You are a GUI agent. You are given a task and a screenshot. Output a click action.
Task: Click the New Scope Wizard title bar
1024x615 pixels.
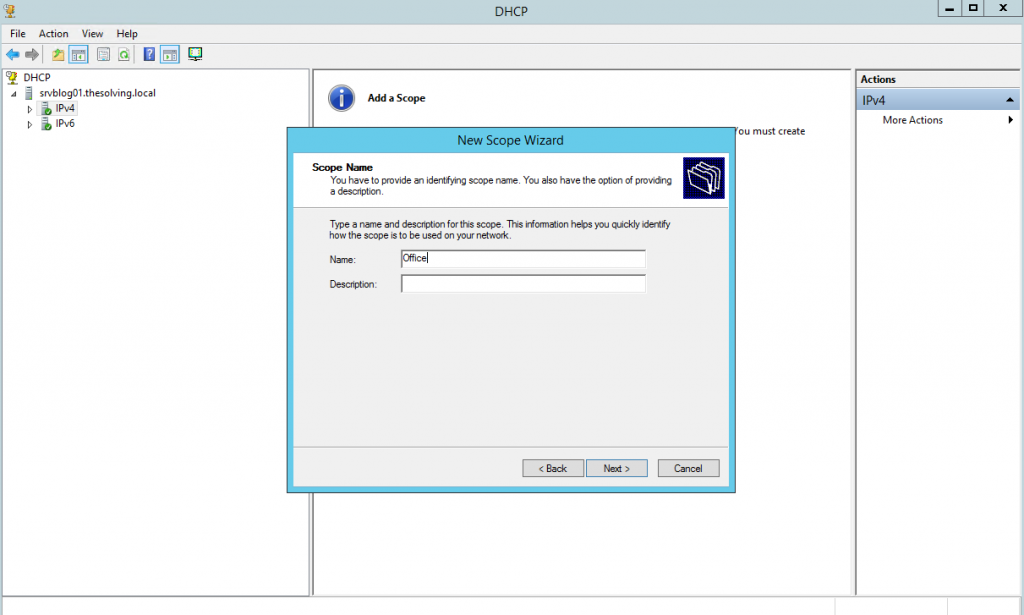click(511, 140)
